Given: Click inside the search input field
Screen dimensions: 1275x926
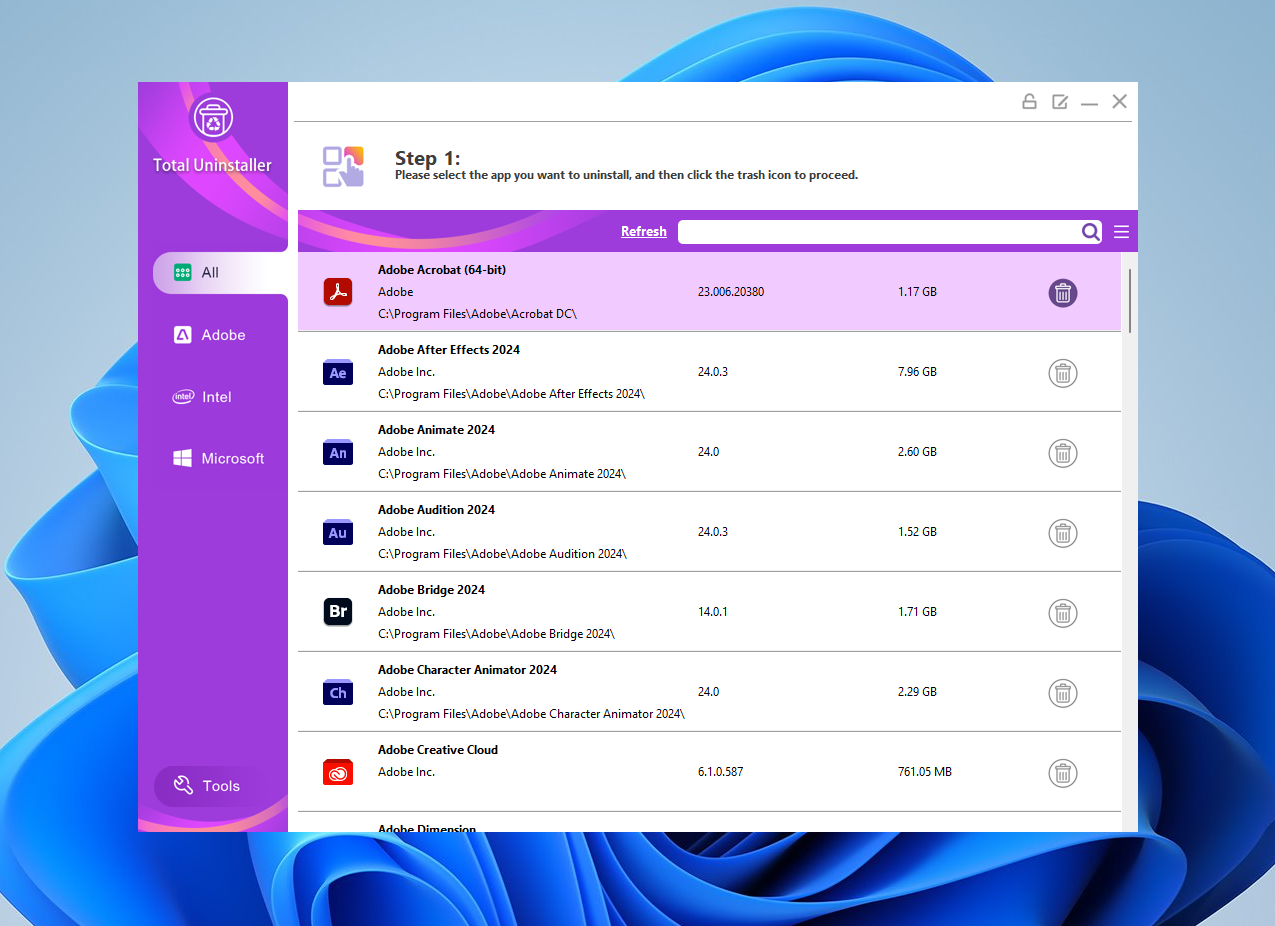Looking at the screenshot, I should (880, 231).
